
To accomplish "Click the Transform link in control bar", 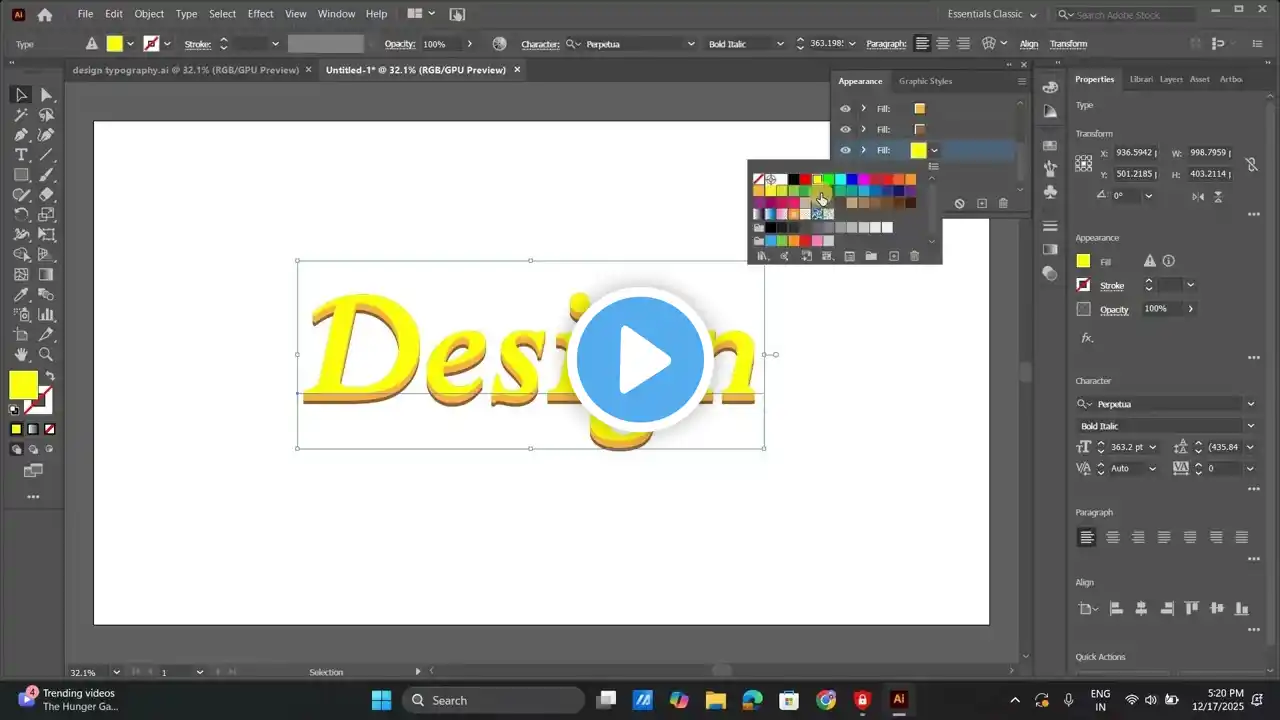I will pos(1068,44).
